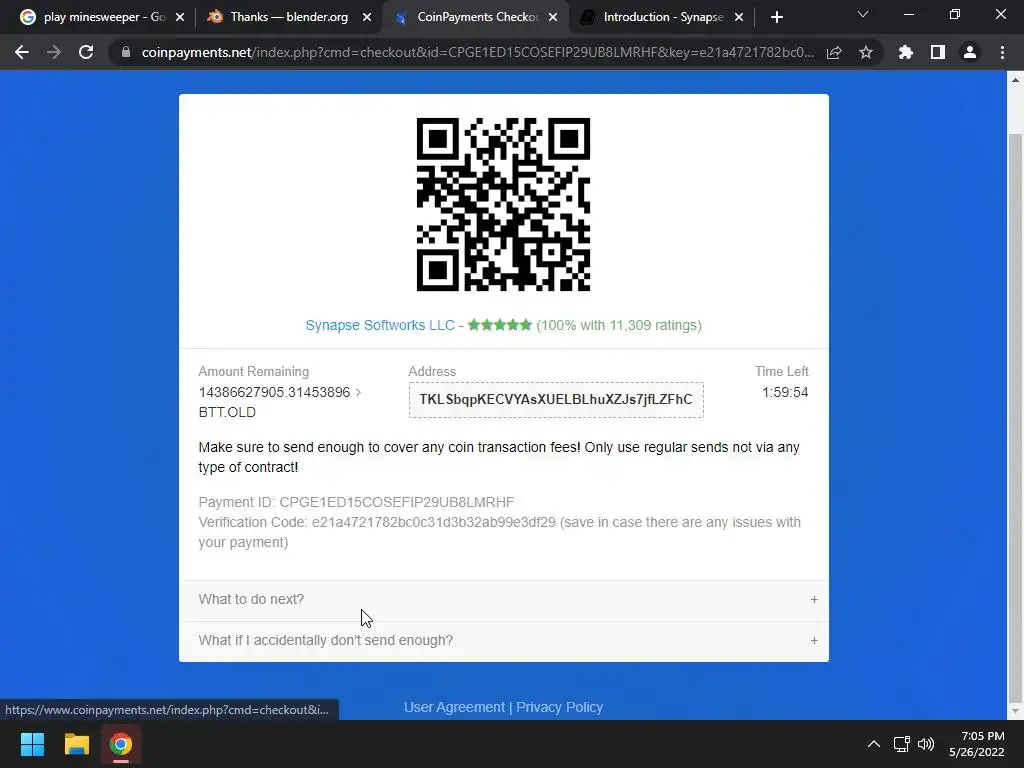Close the Thanks — blender.org tab
The height and width of the screenshot is (768, 1024).
click(367, 17)
